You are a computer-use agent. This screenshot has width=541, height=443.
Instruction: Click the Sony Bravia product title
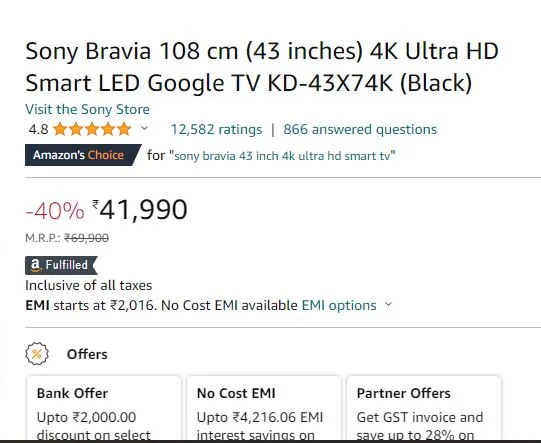[262, 67]
